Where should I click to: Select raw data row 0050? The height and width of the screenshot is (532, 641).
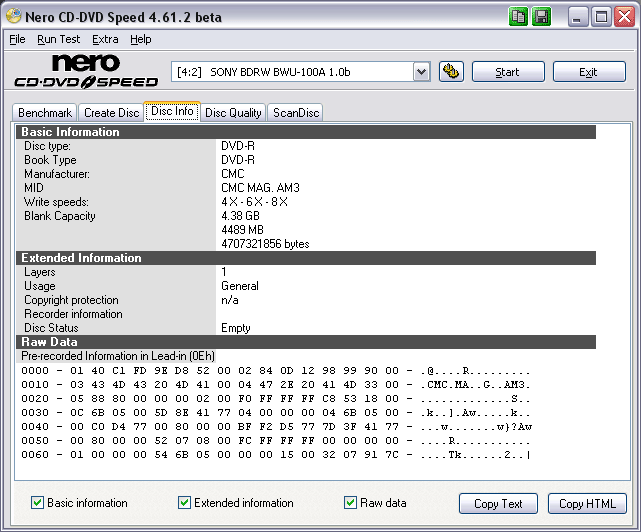[x=276, y=441]
